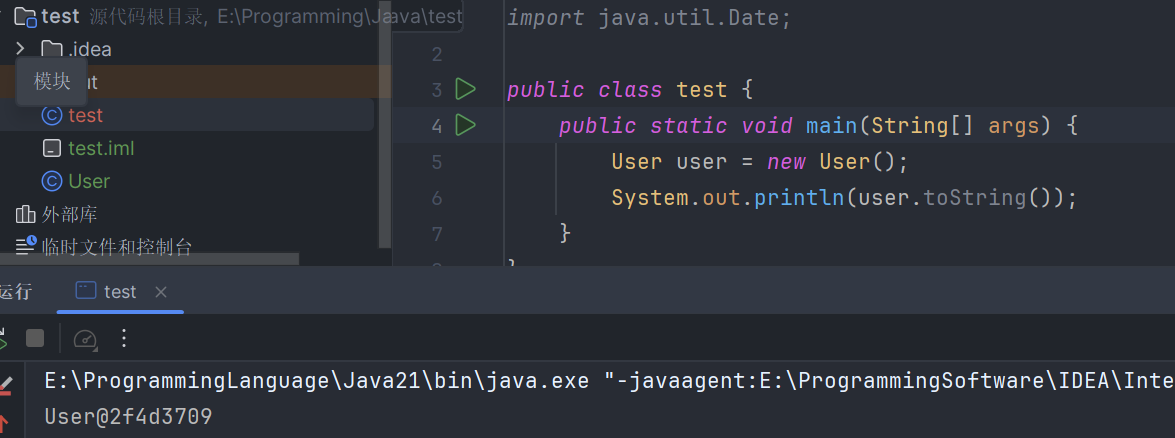Click the run gutter arrow next to main method
The height and width of the screenshot is (438, 1175).
465,126
